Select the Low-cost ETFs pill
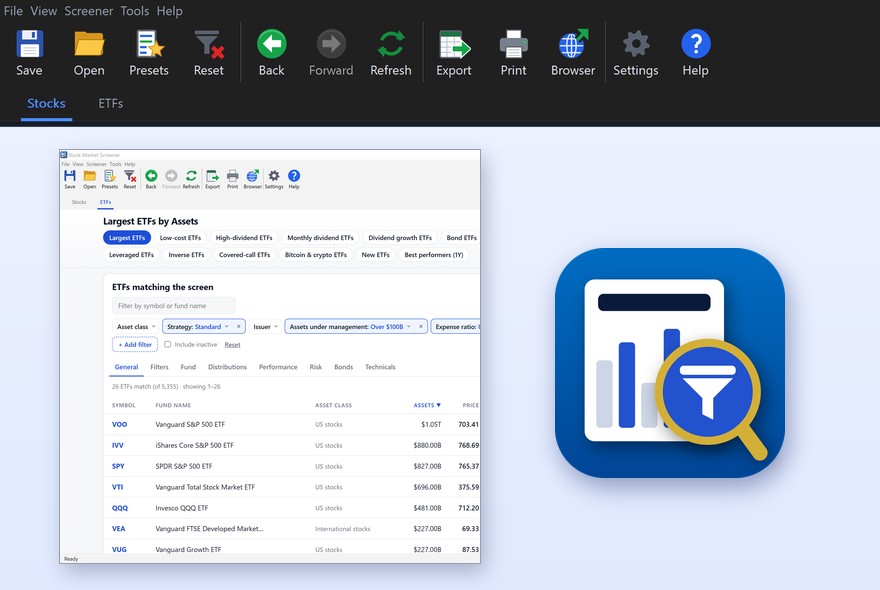This screenshot has width=880, height=590. (180, 238)
